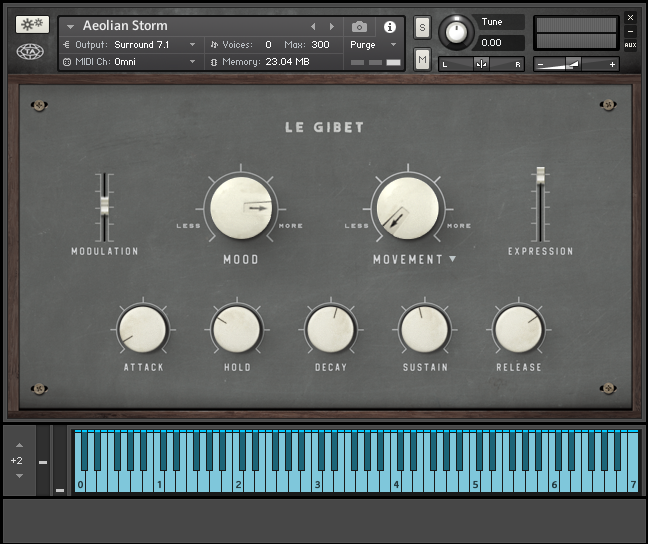Expand the Movement dropdown arrow
The height and width of the screenshot is (544, 649).
(453, 259)
